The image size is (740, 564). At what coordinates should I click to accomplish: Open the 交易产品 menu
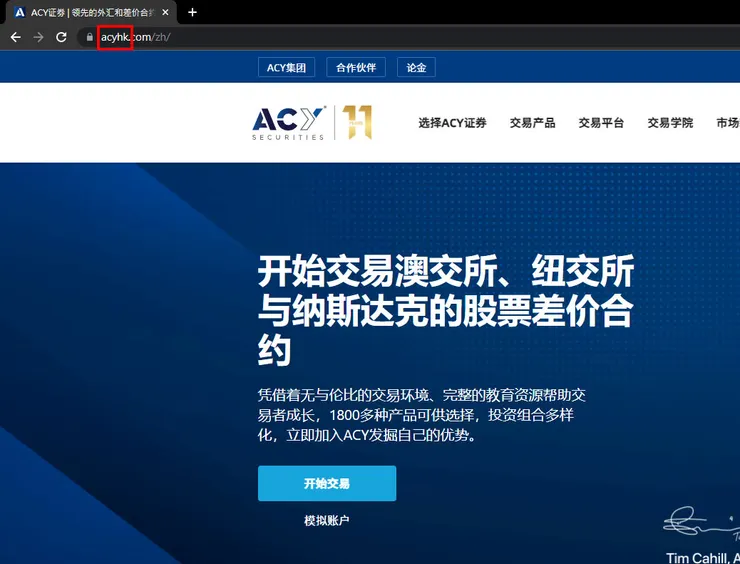(532, 123)
